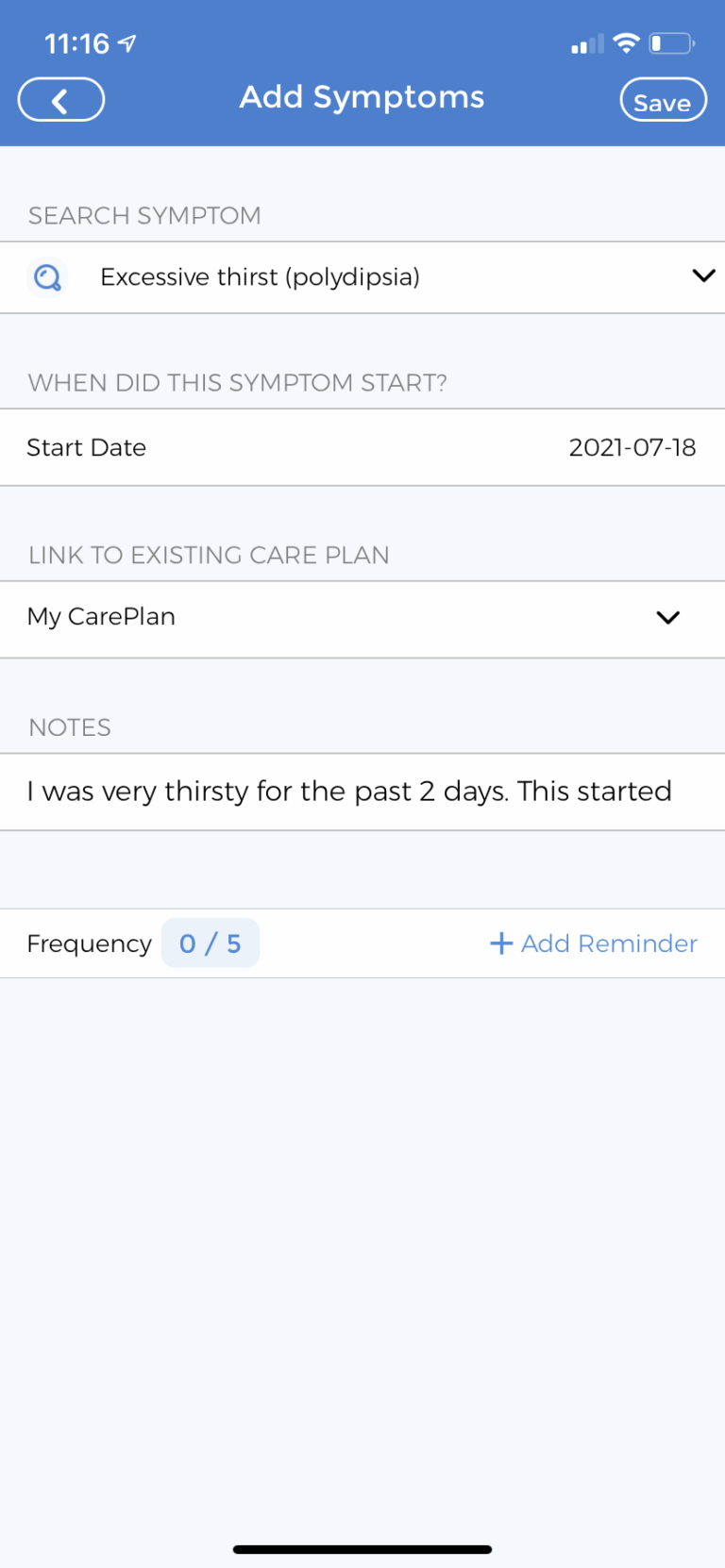The height and width of the screenshot is (1568, 725).
Task: Open the My CarePlan dropdown
Action: (x=668, y=617)
